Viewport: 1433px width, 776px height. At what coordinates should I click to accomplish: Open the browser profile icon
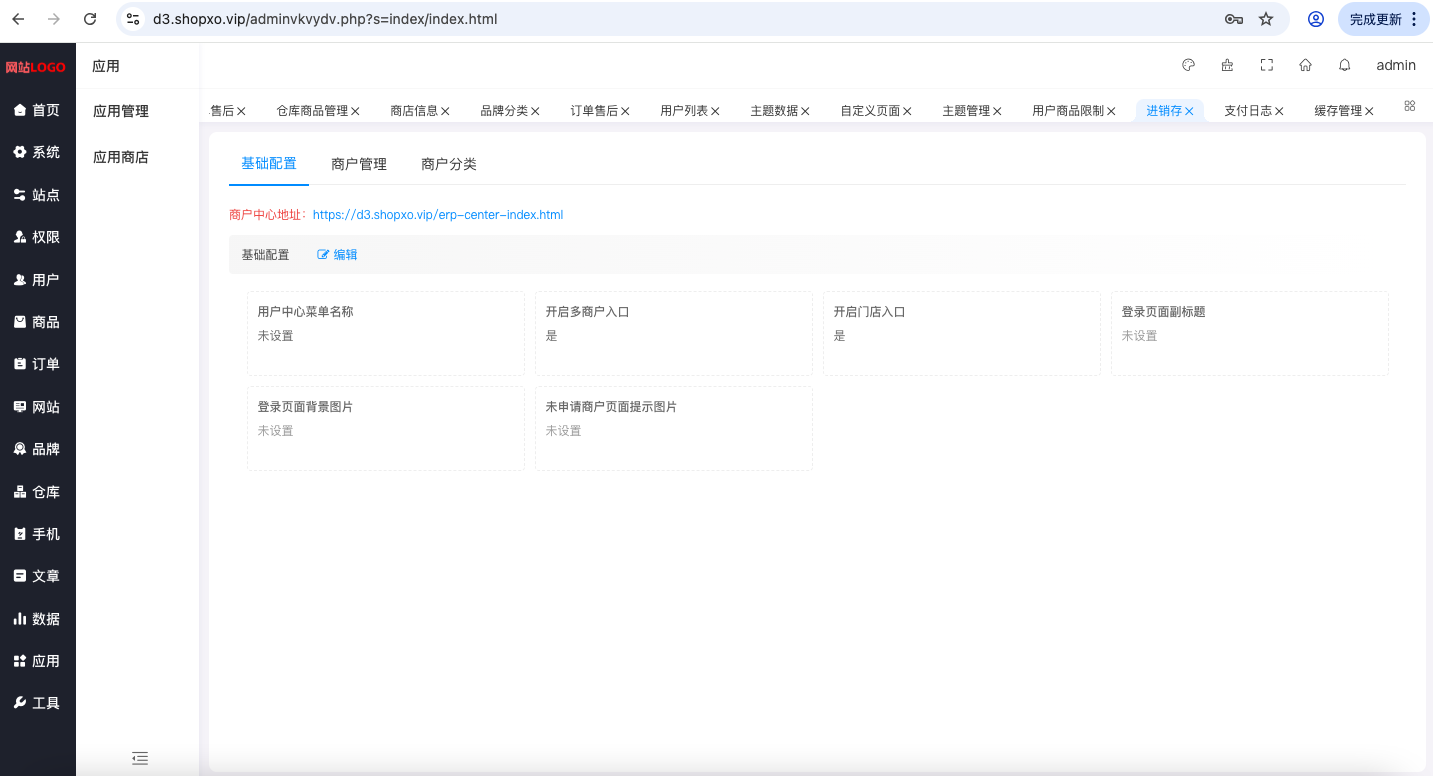1316,19
